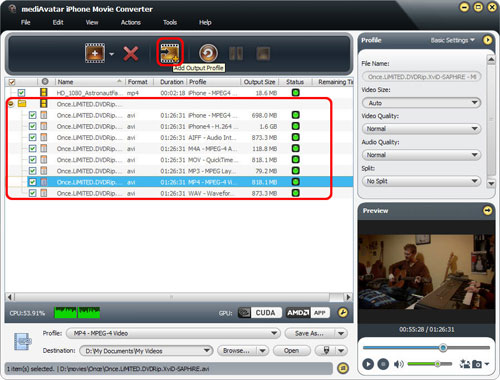Click the Browse... button

pos(237,351)
